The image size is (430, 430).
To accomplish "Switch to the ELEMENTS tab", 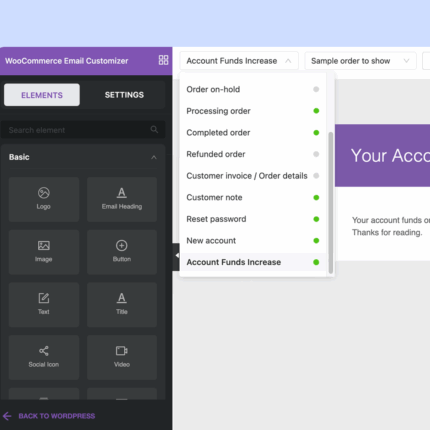I will 42,95.
